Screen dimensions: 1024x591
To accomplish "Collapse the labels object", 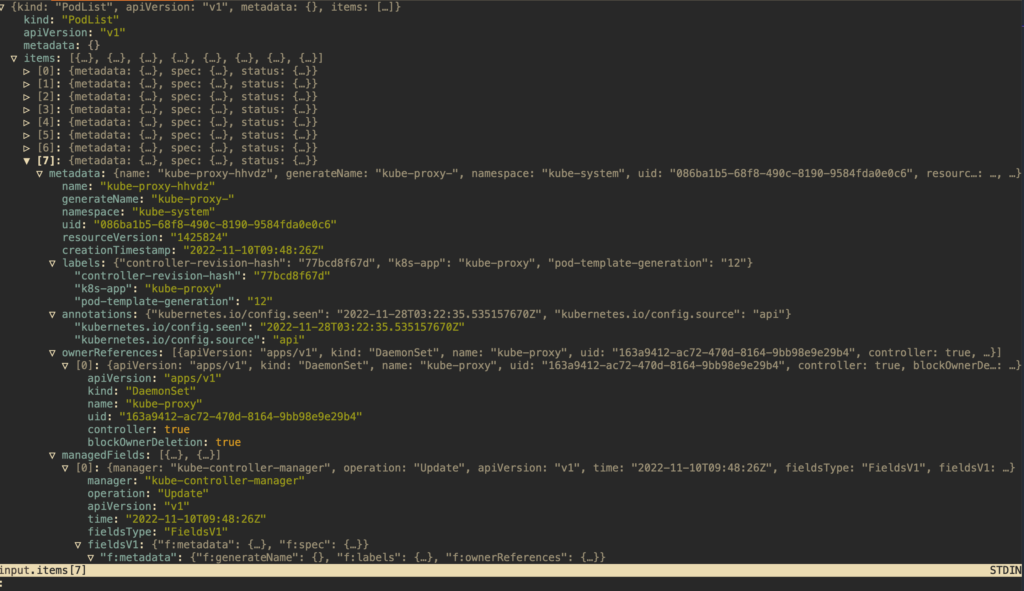I will coord(52,263).
